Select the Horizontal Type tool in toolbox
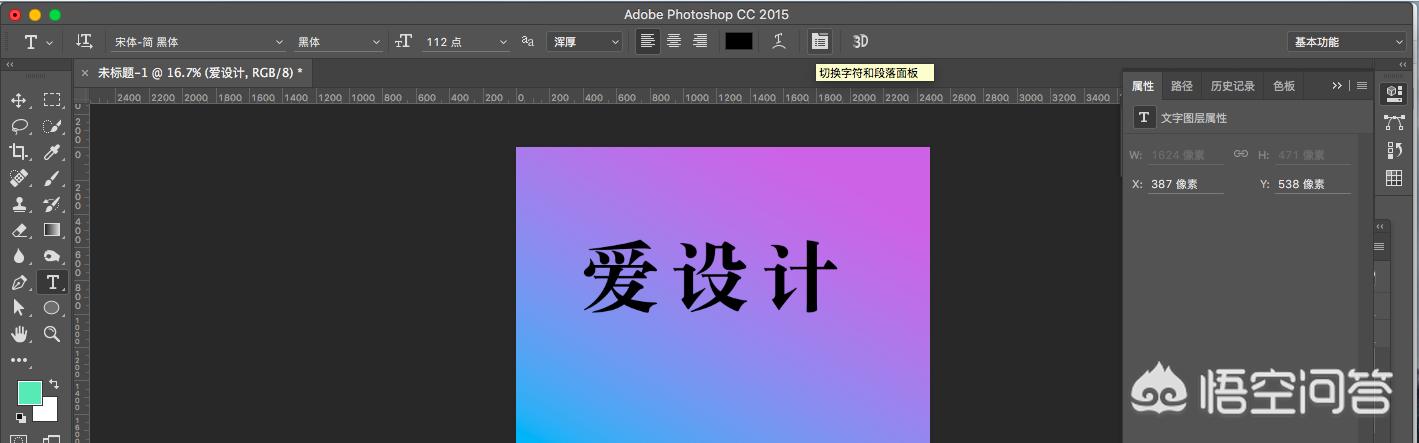Viewport: 1419px width, 443px height. click(x=52, y=282)
